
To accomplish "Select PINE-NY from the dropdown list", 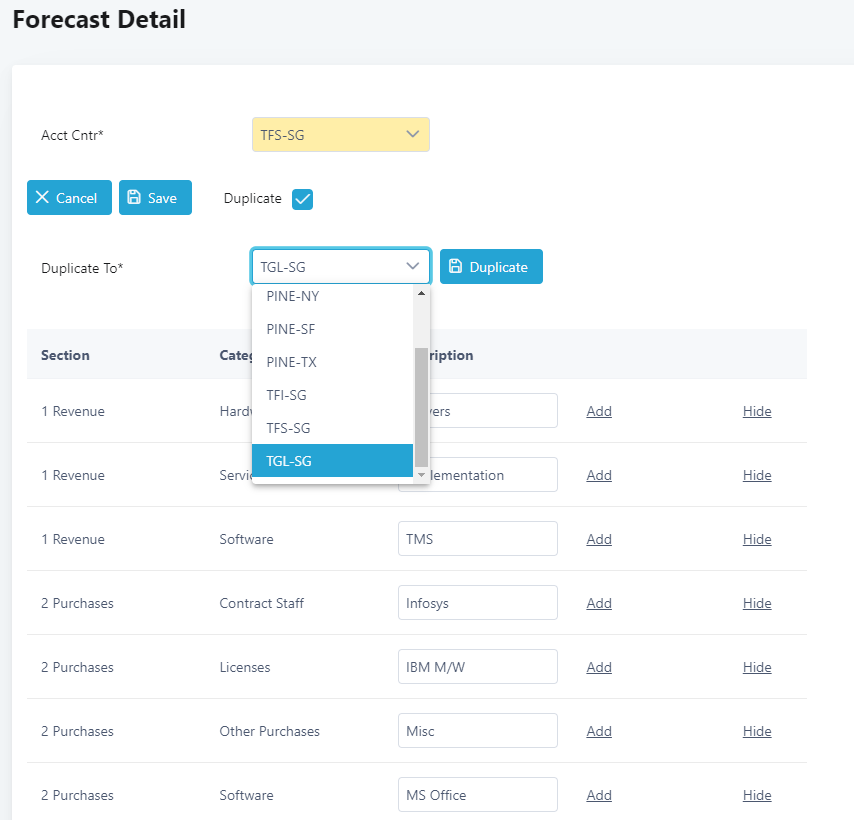I will (x=292, y=296).
